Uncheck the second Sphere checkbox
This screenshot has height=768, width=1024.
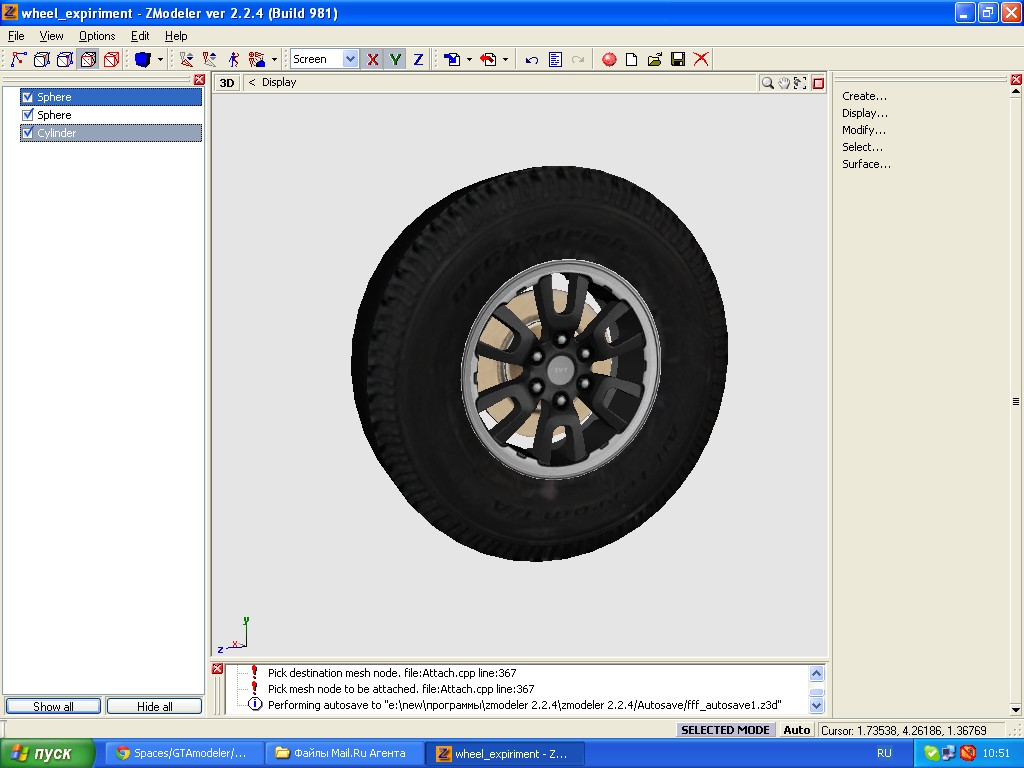(x=28, y=115)
